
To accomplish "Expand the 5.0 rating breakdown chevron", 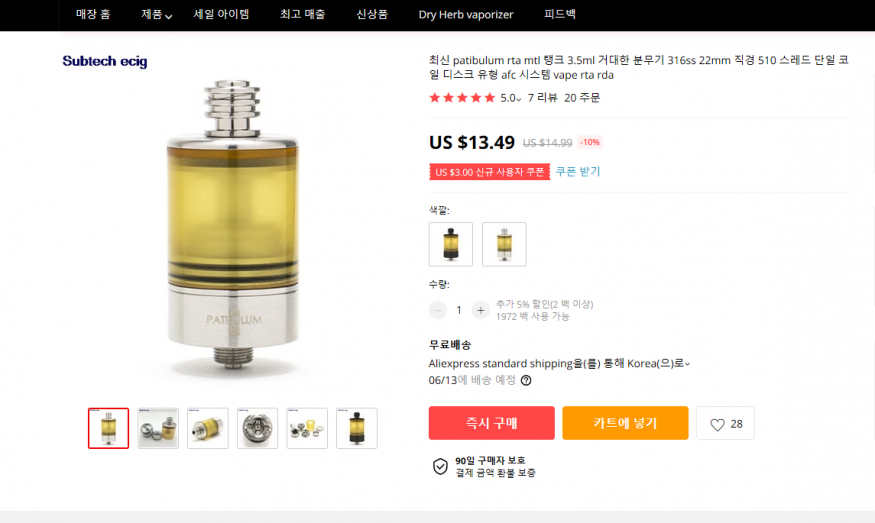I will click(518, 99).
